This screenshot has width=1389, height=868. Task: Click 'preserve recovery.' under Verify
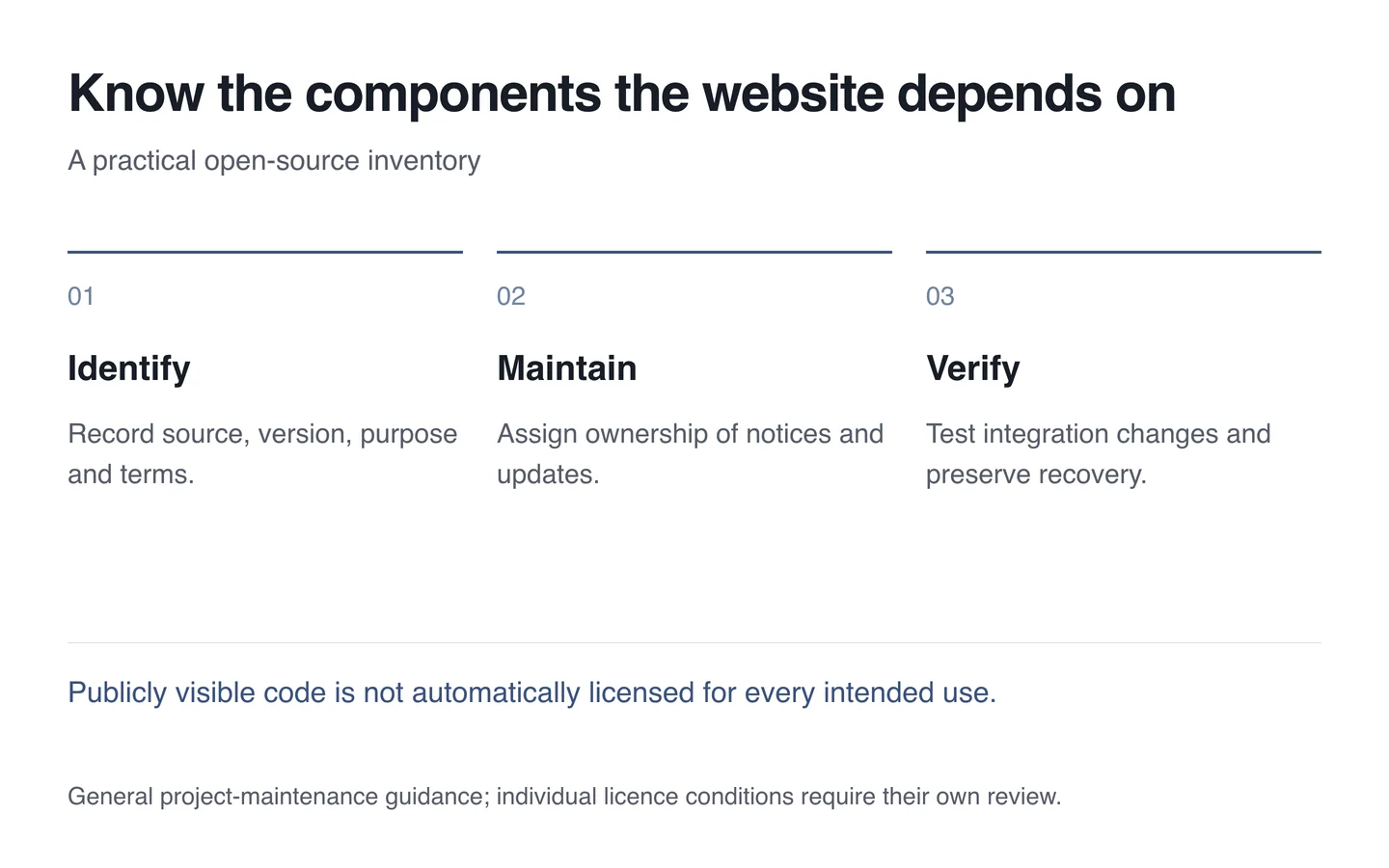point(1036,475)
